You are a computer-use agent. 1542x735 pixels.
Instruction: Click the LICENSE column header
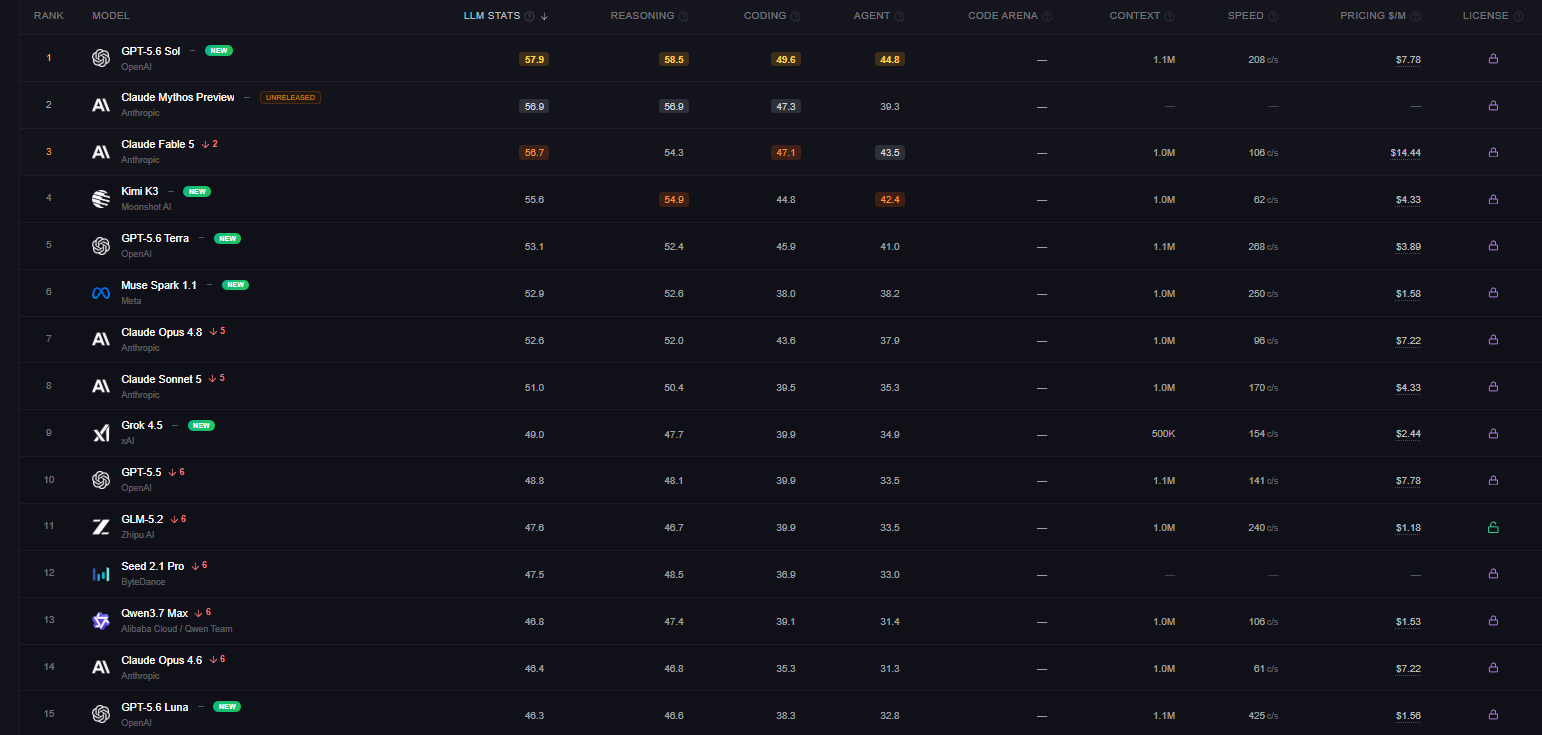pos(1486,16)
